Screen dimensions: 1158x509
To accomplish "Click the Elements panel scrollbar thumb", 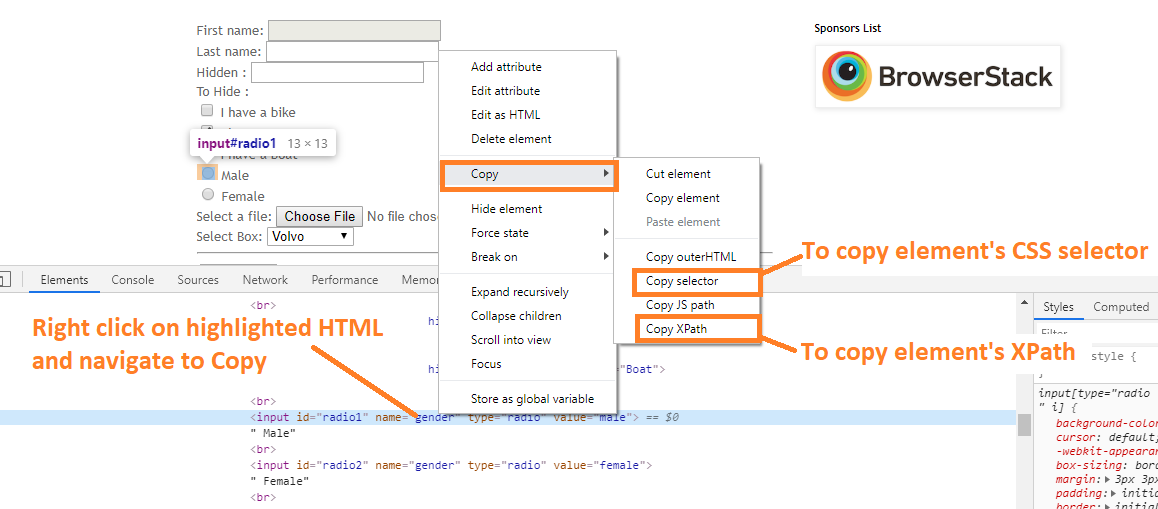I will [x=1024, y=425].
